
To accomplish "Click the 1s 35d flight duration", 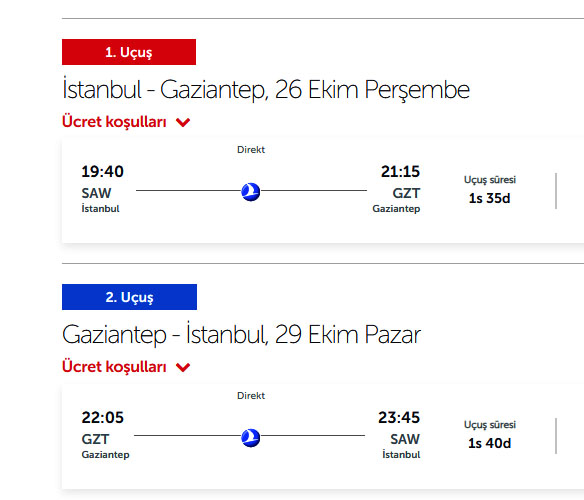I will (x=489, y=198).
